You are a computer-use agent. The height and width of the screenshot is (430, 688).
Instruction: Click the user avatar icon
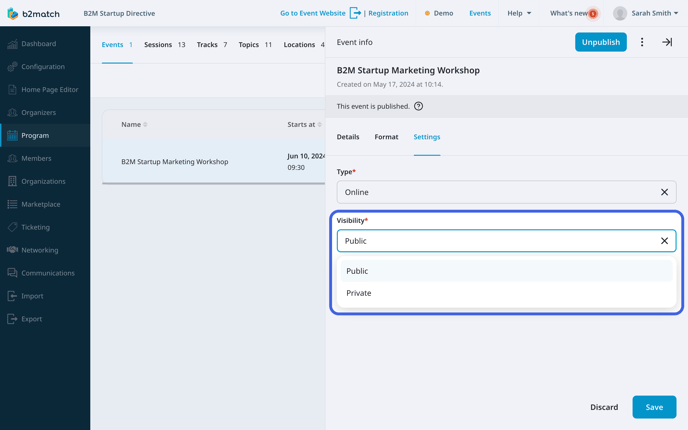coord(620,14)
